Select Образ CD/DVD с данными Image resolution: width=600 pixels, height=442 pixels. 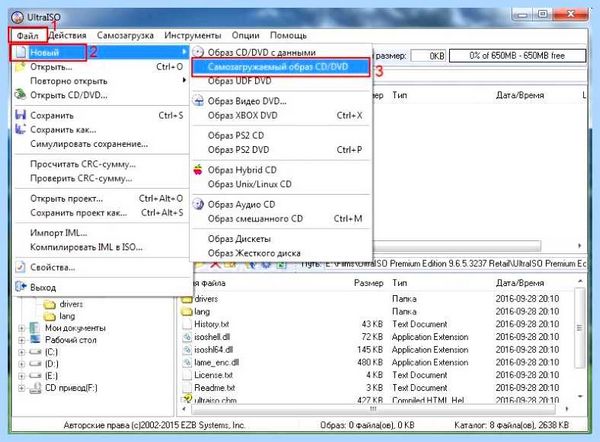281,52
